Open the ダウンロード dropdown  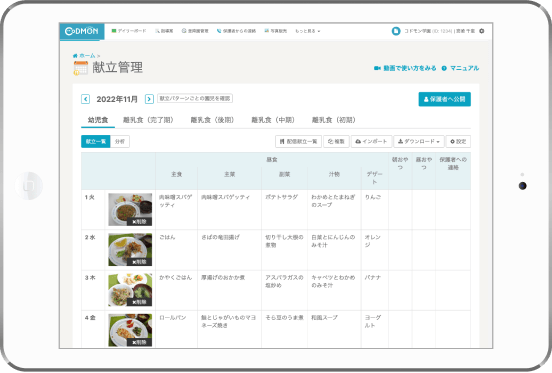coord(419,141)
